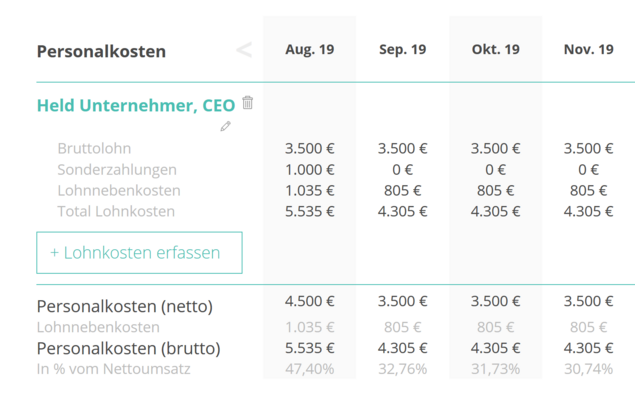
Task: Click the Personalkosten heading
Action: [x=101, y=51]
